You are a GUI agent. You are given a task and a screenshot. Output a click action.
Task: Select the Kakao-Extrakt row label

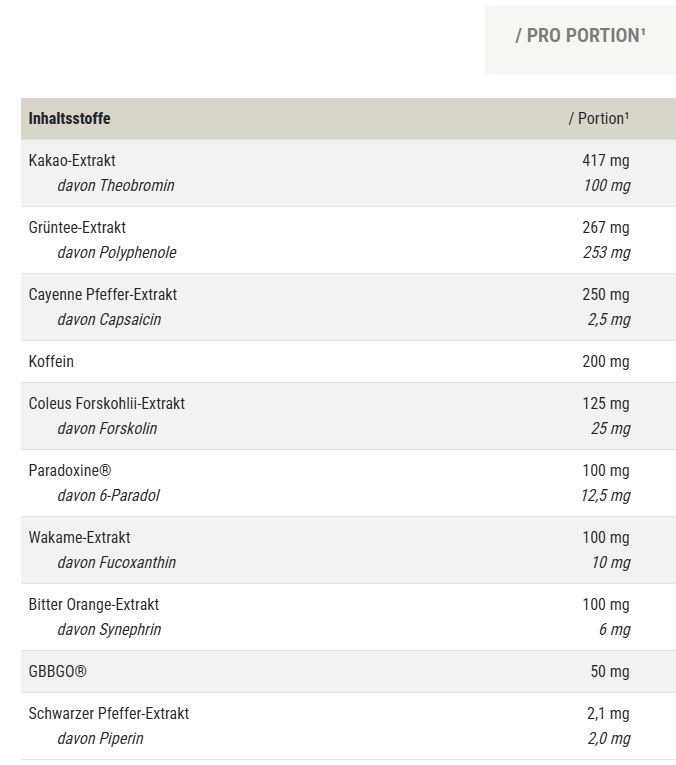click(x=72, y=160)
